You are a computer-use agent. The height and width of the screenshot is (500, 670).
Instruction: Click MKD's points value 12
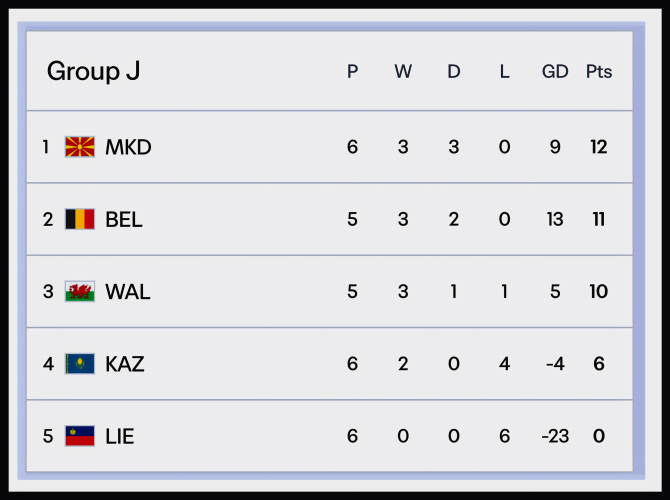pyautogui.click(x=599, y=147)
